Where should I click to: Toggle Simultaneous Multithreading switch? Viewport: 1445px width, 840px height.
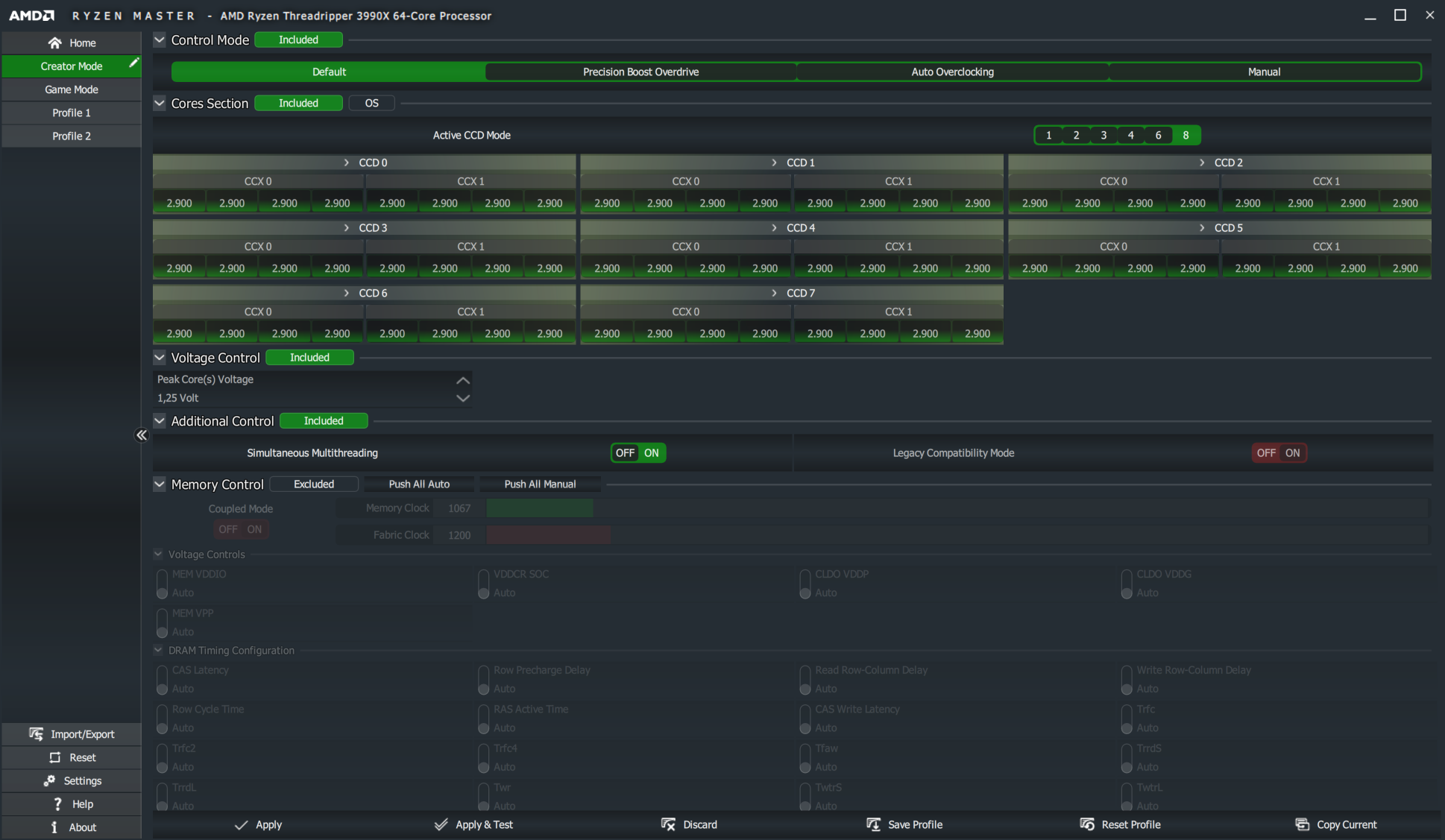tap(638, 453)
